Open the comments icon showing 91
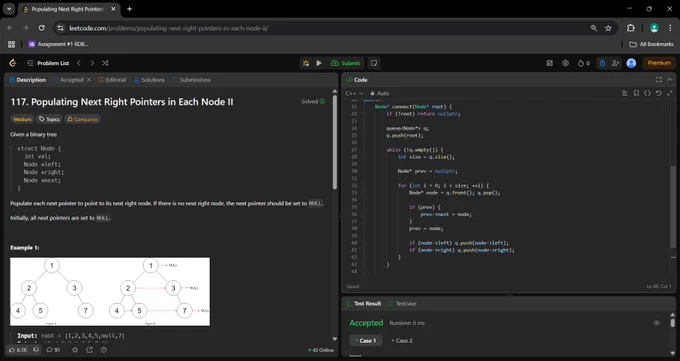Viewport: 680px width, 361px height. [x=53, y=350]
